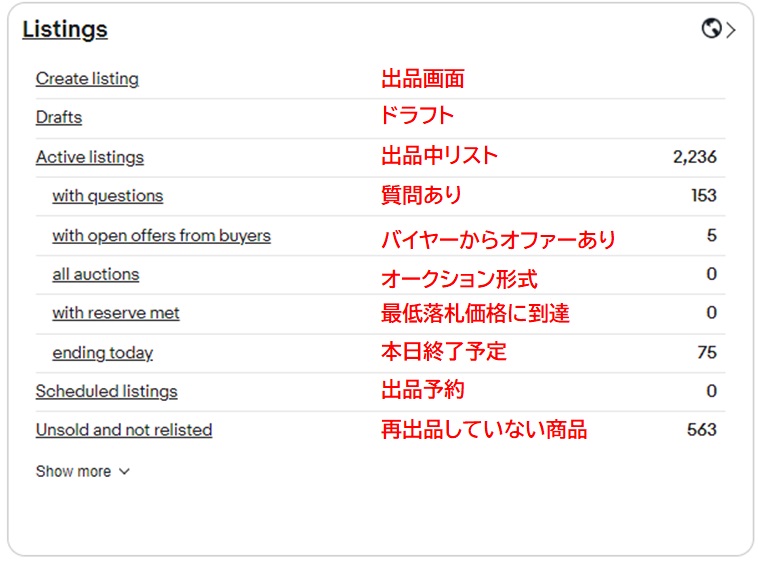This screenshot has height=562, width=758.
Task: Show all auctions listings
Action: point(96,274)
